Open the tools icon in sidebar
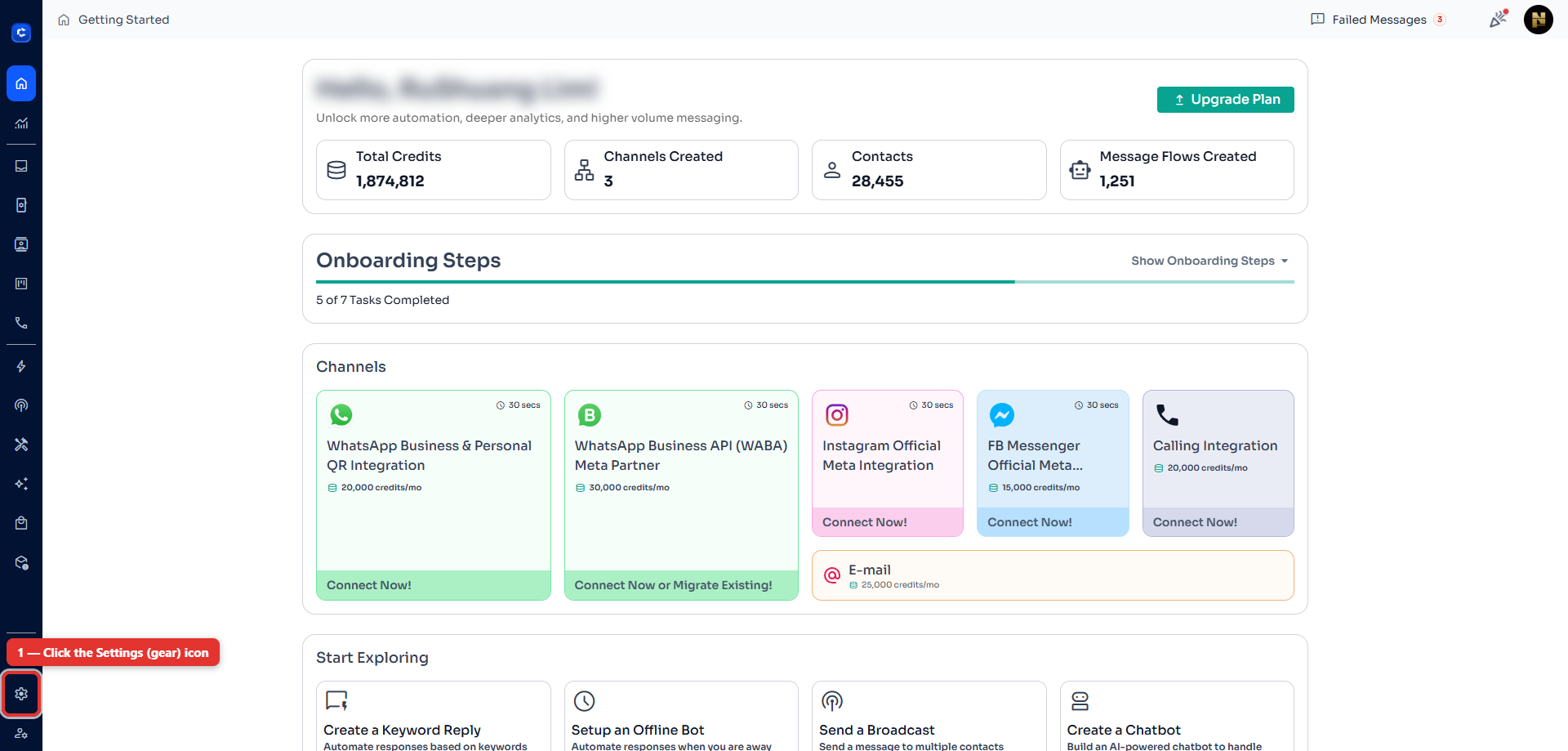This screenshot has height=751, width=1568. (x=21, y=445)
